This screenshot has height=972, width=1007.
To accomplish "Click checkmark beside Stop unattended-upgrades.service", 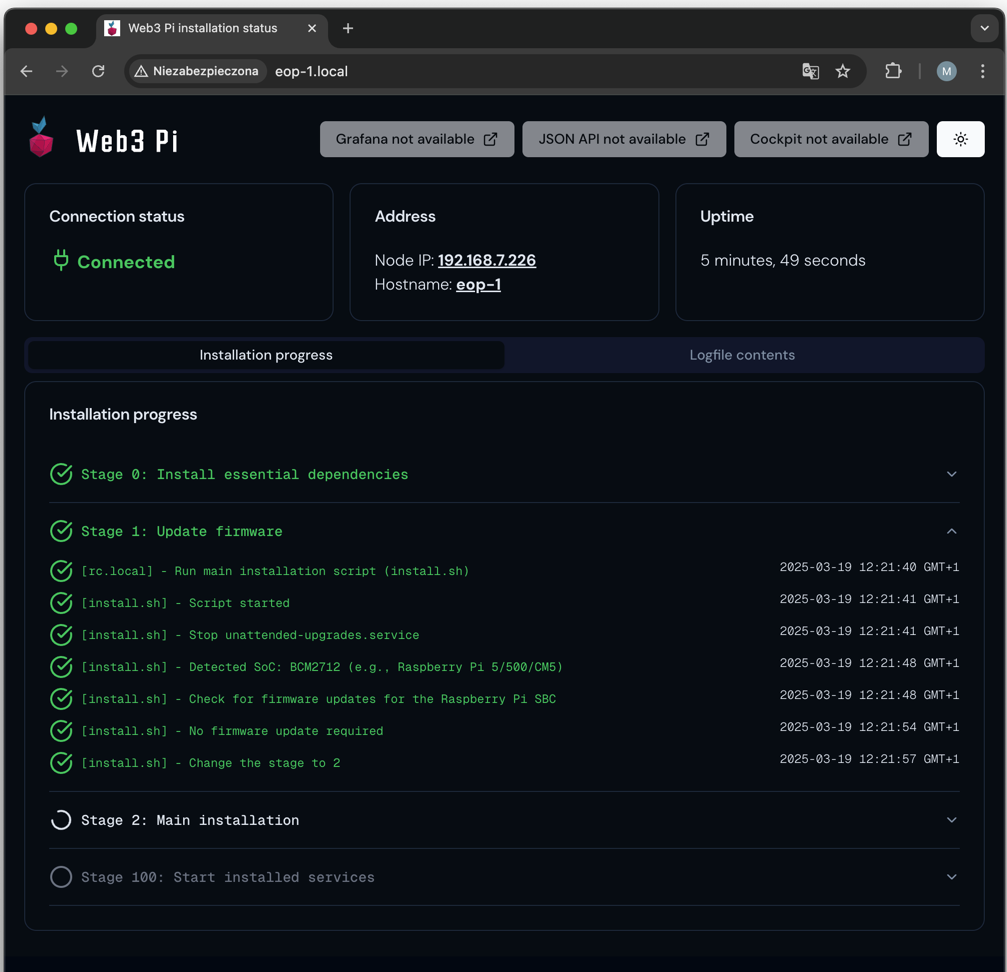I will (61, 635).
